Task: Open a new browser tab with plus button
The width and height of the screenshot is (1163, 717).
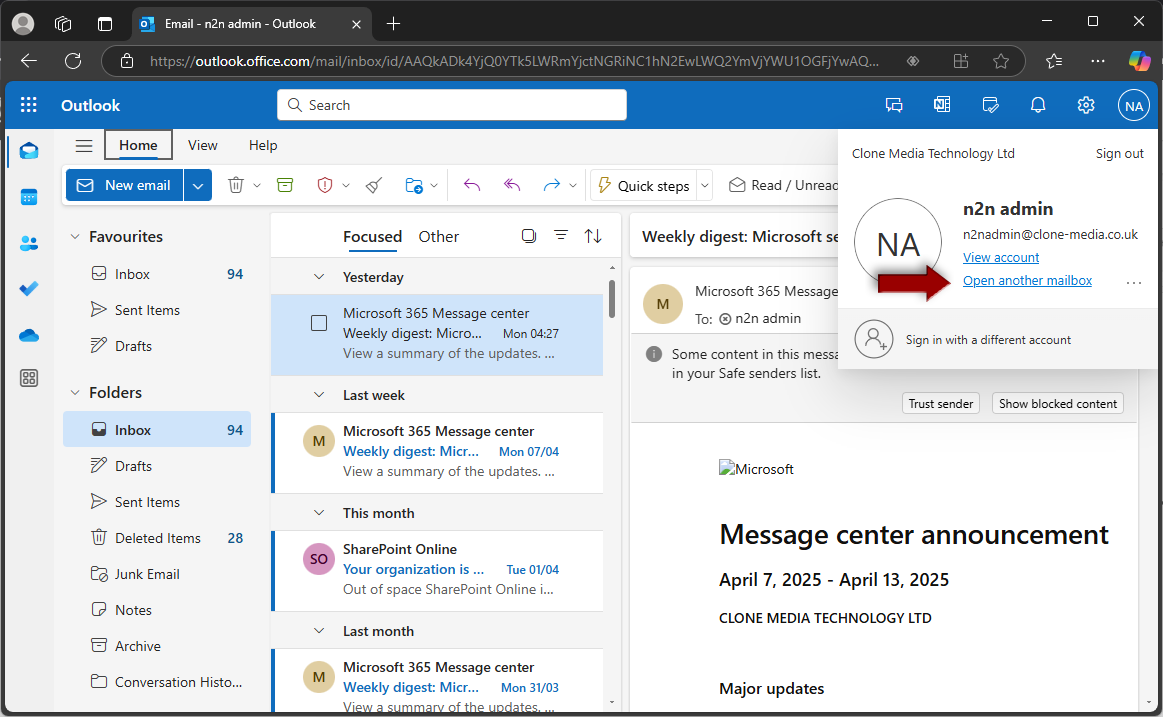Action: (393, 24)
